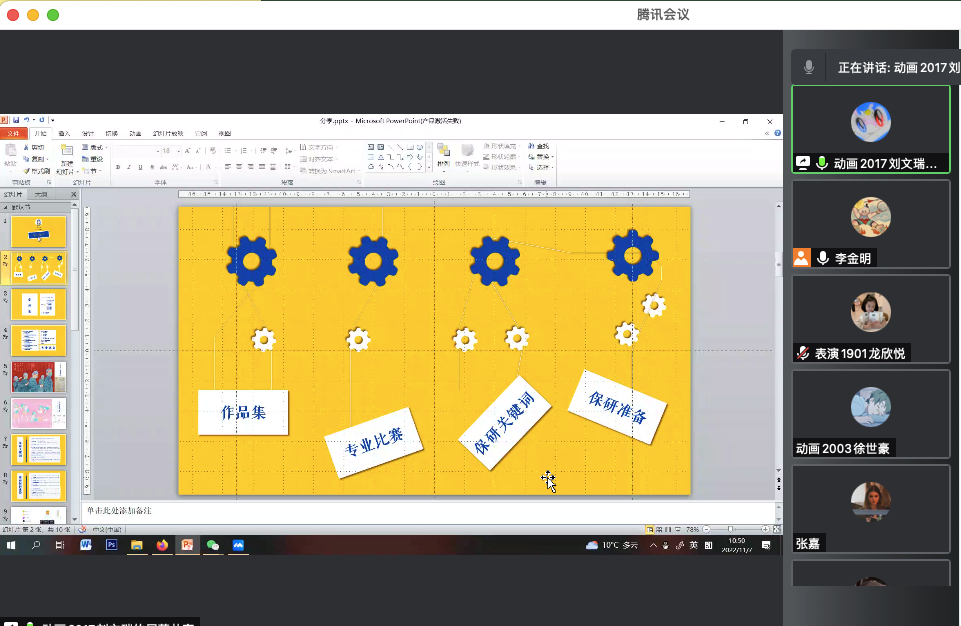Click the New Slide icon in ribbon
The width and height of the screenshot is (961, 626).
tap(66, 153)
